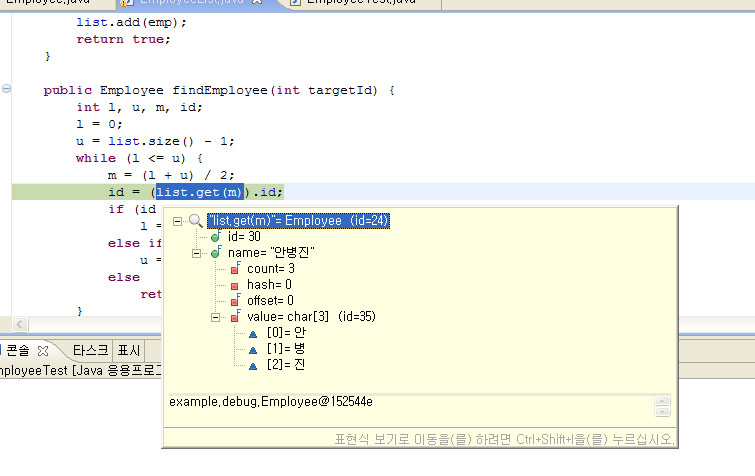Click the red field icon beside value
The height and width of the screenshot is (476, 755).
coord(235,316)
